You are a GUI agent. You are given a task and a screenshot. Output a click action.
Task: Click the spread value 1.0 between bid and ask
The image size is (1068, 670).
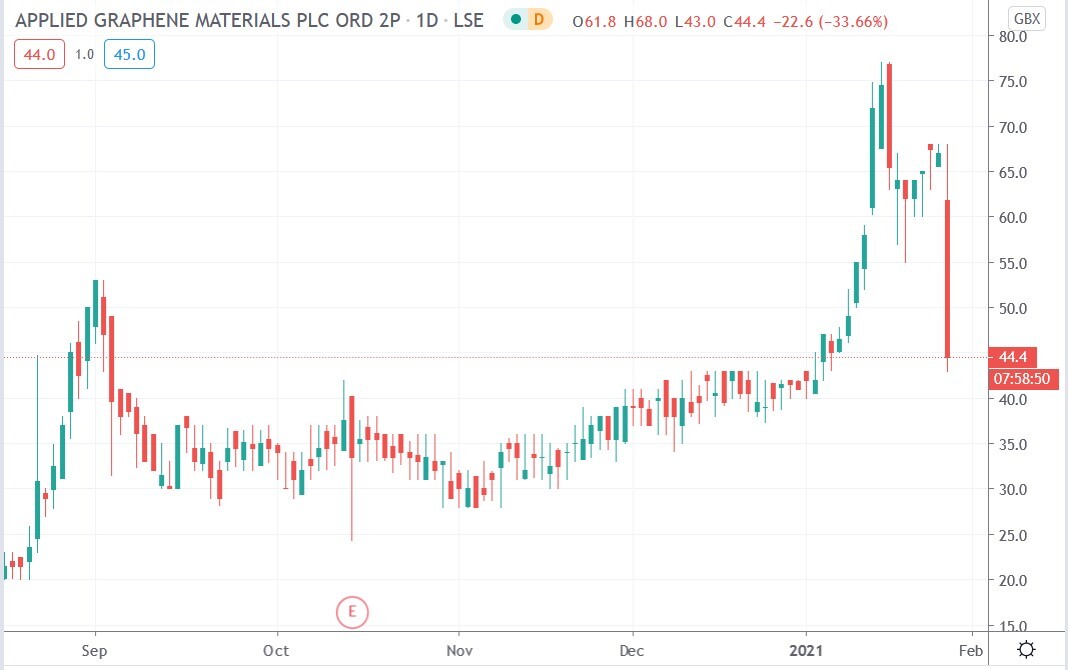pos(83,56)
